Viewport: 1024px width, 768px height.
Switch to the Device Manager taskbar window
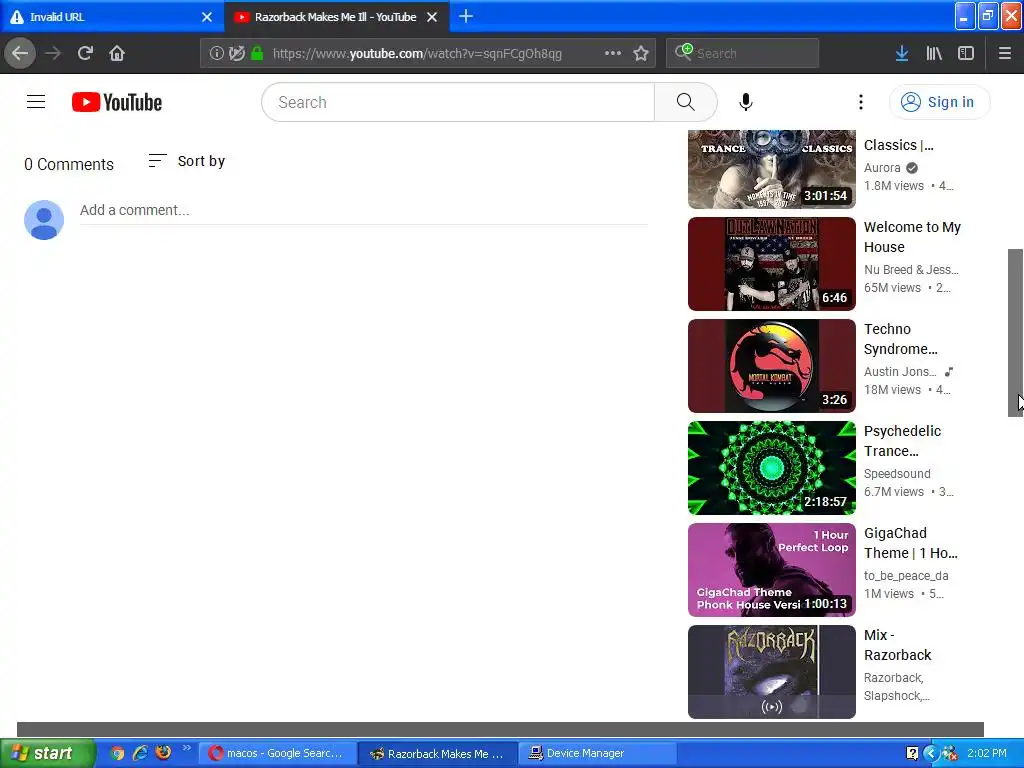tap(597, 753)
